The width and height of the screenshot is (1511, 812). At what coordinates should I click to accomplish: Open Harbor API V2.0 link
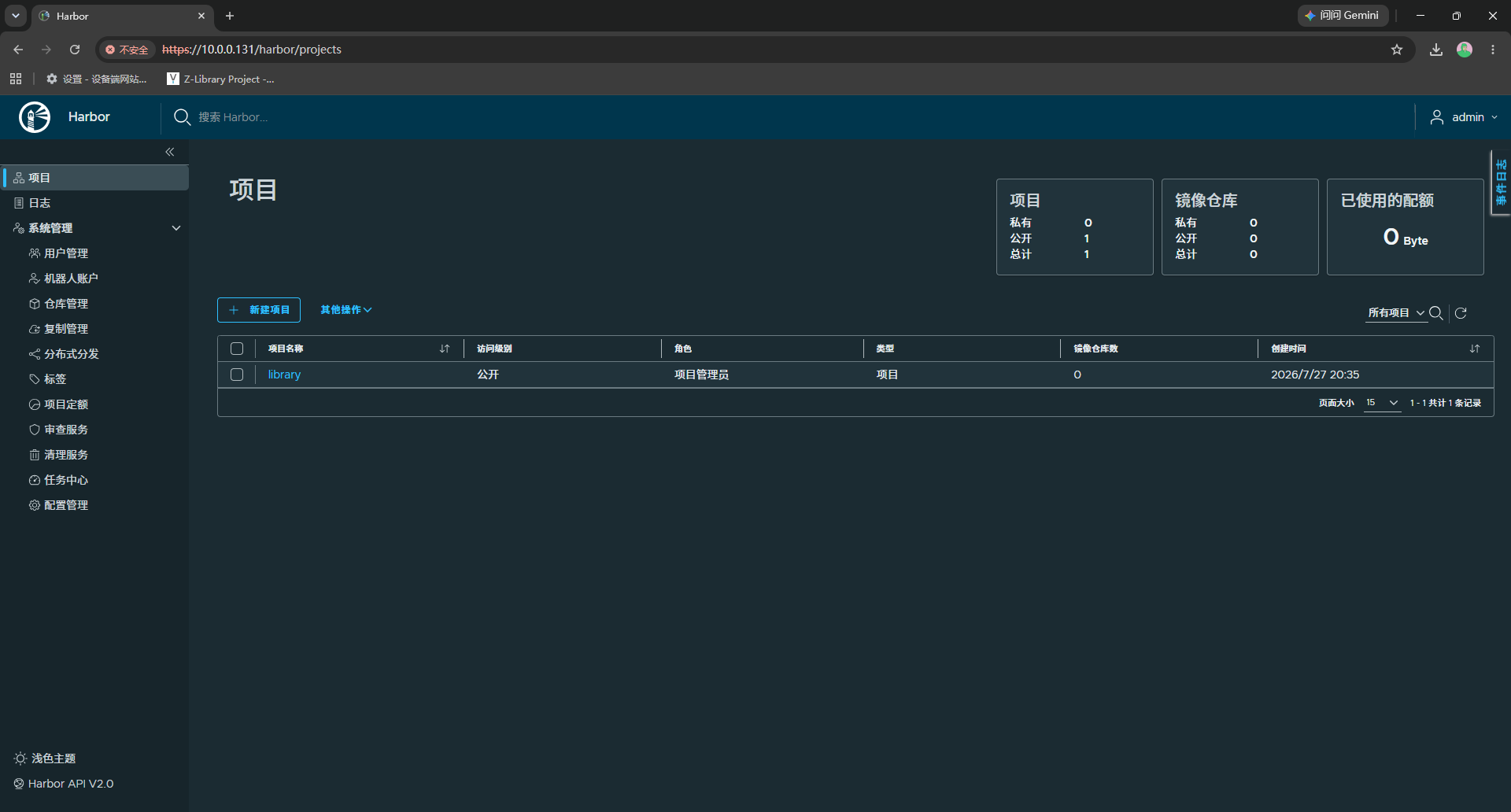tap(64, 784)
